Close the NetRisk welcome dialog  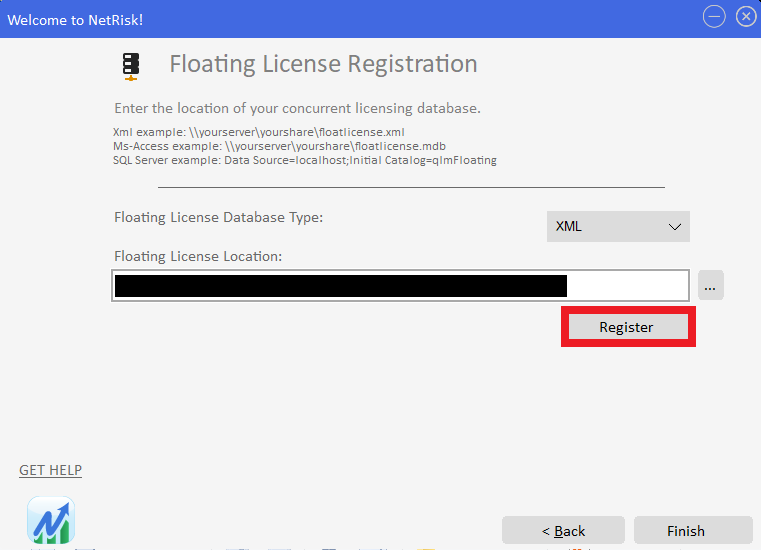pos(746,17)
